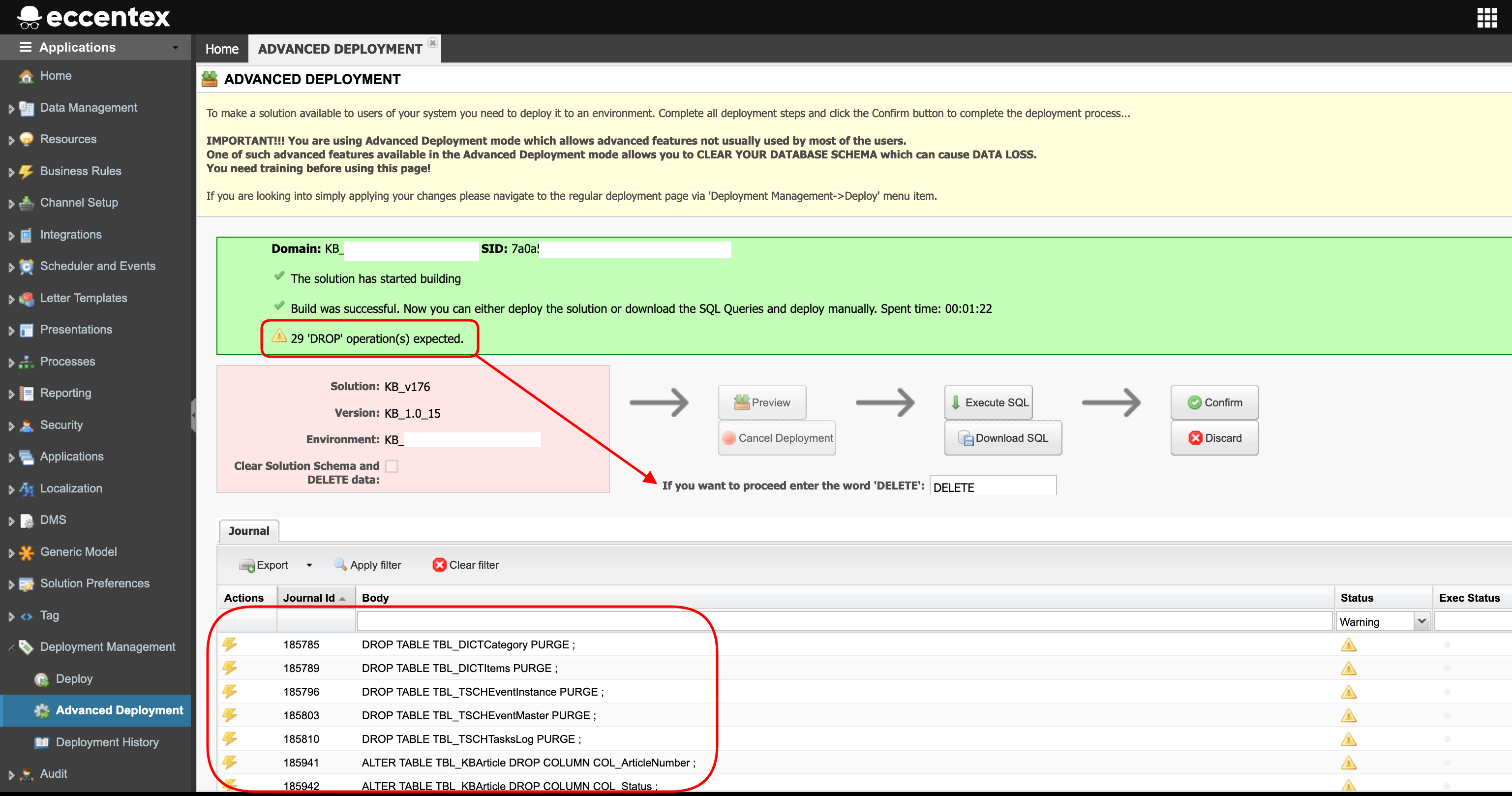This screenshot has width=1512, height=796.
Task: Click the Presentations icon
Action: (x=26, y=330)
